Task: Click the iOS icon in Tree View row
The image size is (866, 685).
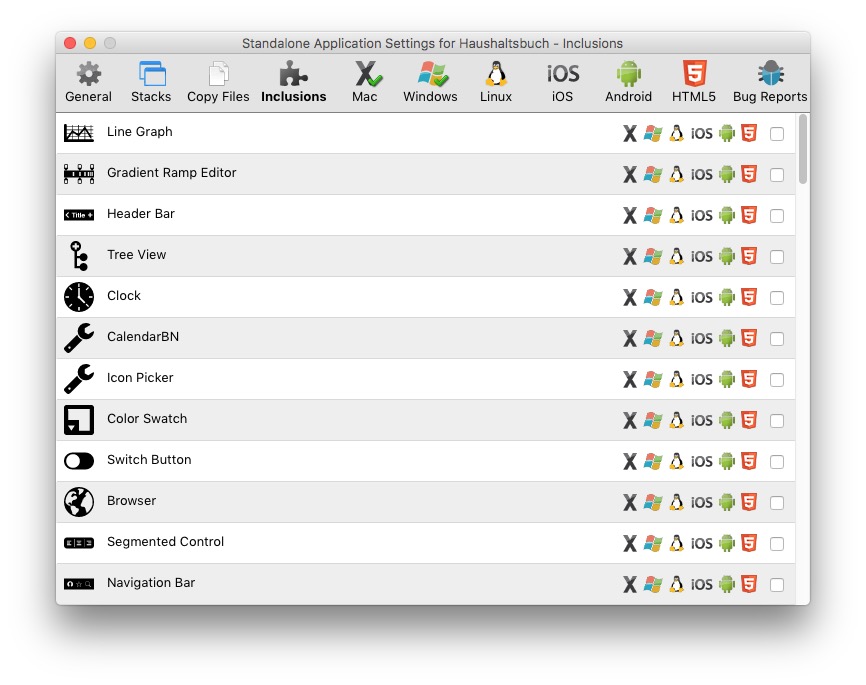Action: coord(701,256)
